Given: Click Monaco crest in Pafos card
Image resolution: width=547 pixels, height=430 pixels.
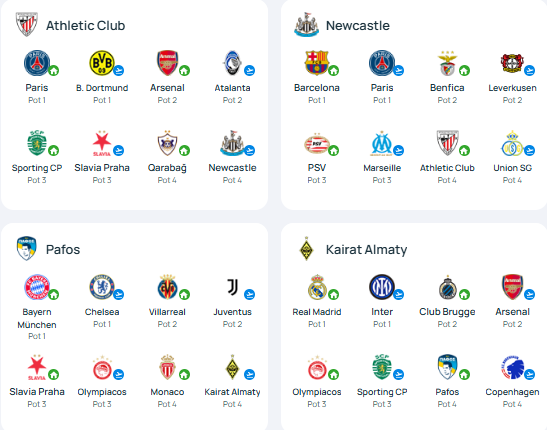Looking at the screenshot, I should click(x=167, y=367).
